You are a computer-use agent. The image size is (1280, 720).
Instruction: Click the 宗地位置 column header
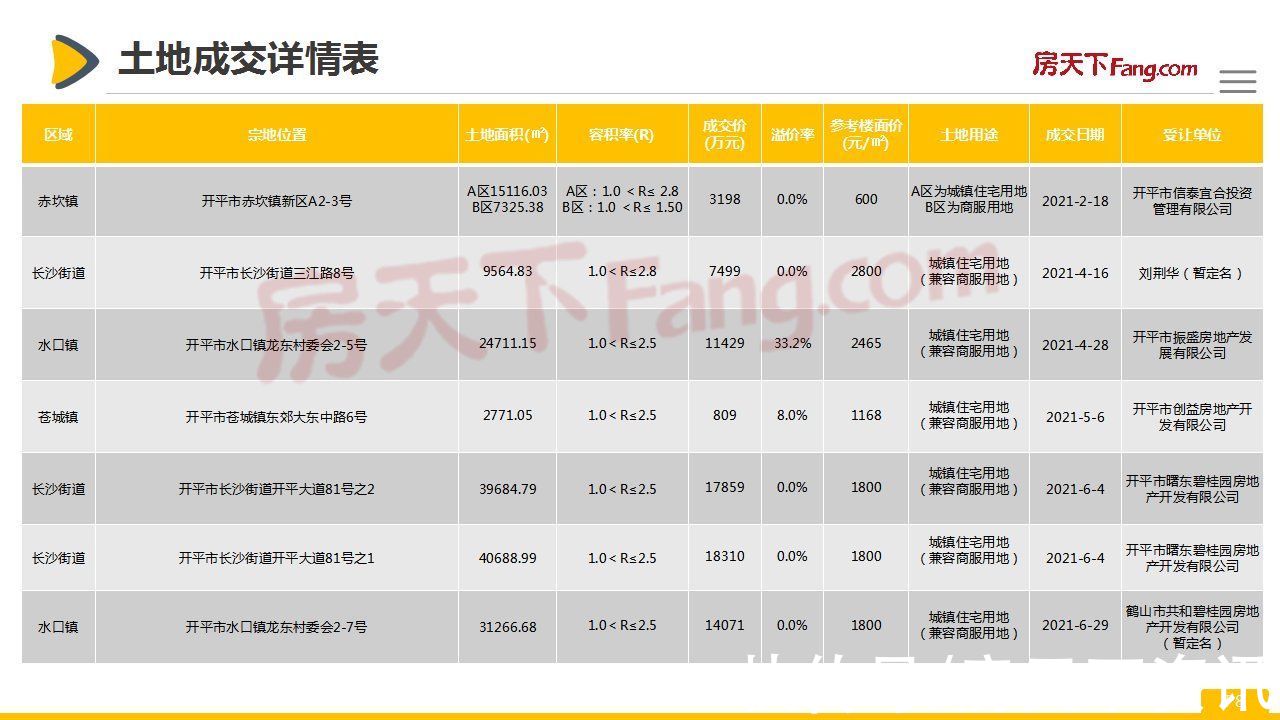point(277,134)
